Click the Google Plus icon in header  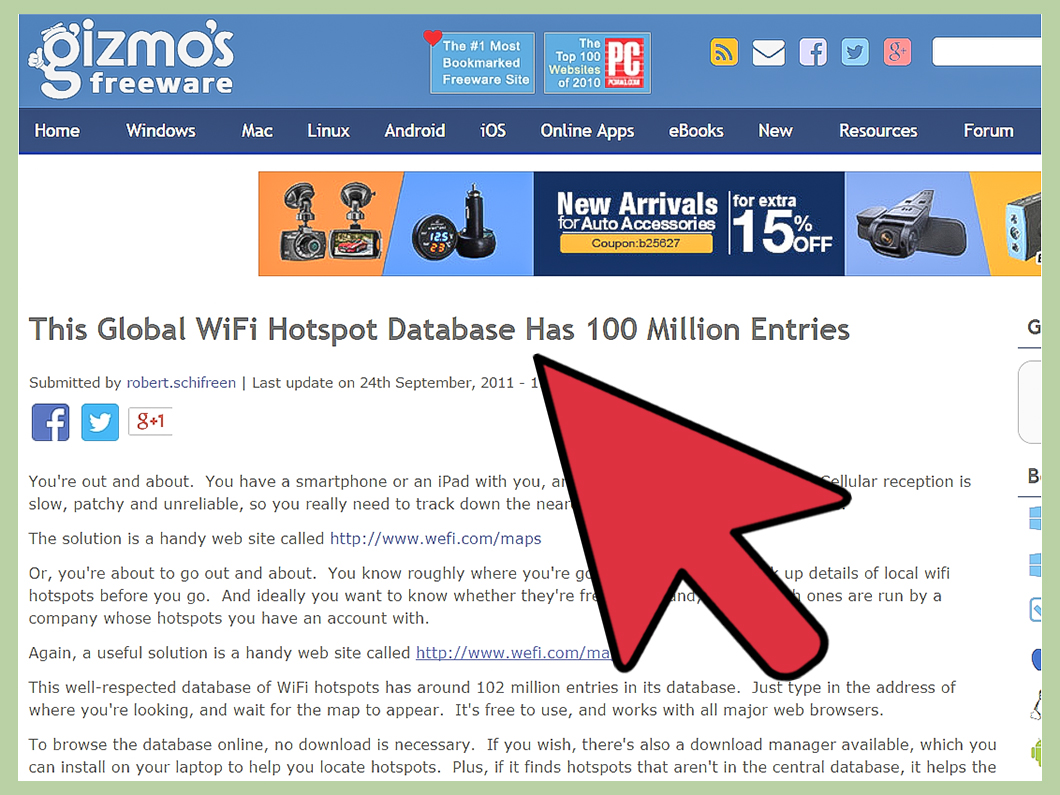point(898,52)
